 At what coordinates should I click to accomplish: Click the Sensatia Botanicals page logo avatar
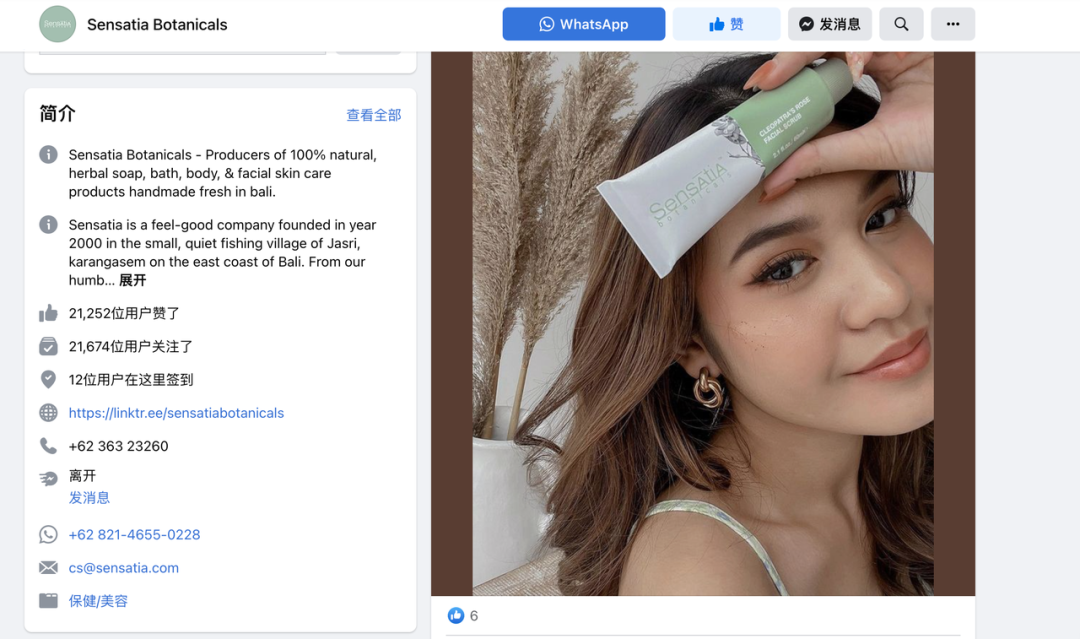[x=57, y=24]
